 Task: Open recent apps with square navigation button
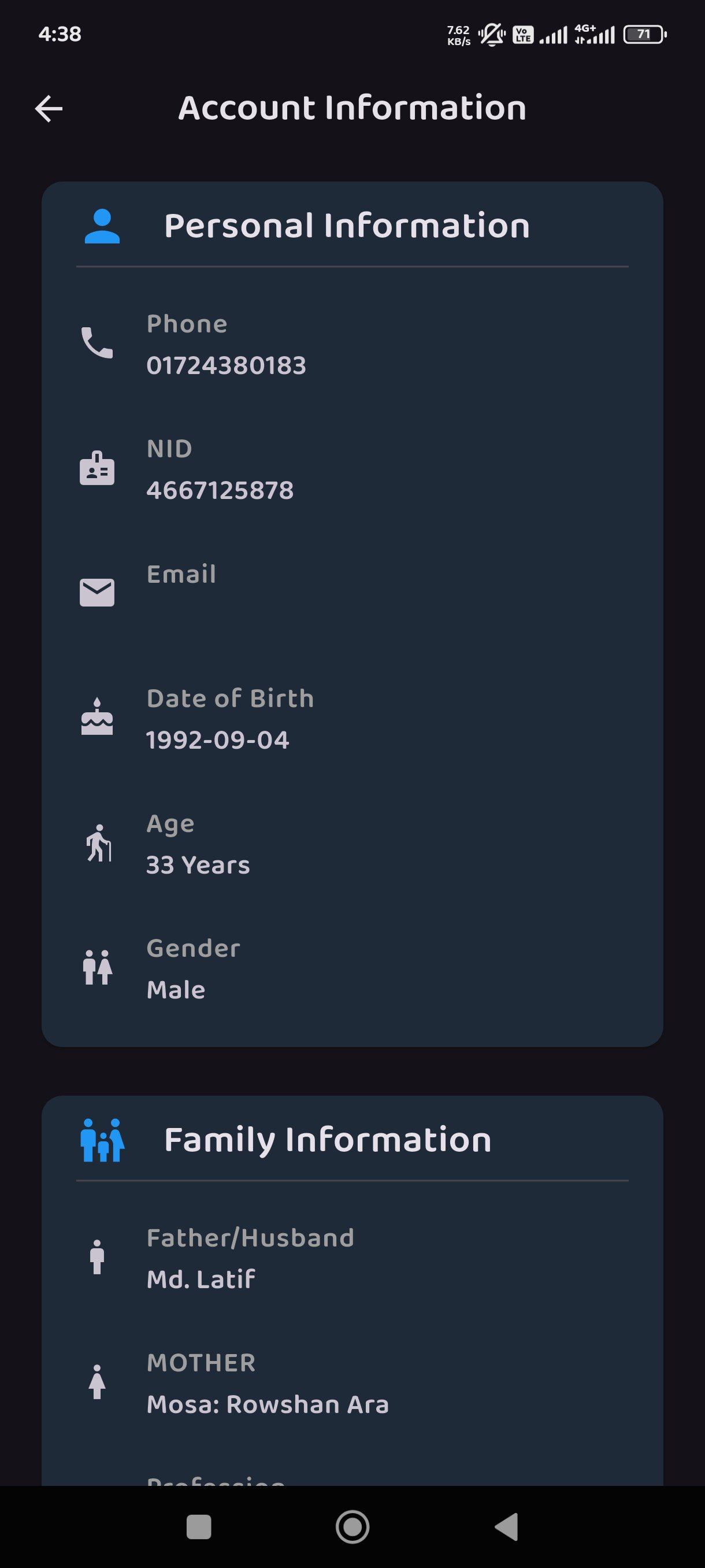coord(199,1526)
